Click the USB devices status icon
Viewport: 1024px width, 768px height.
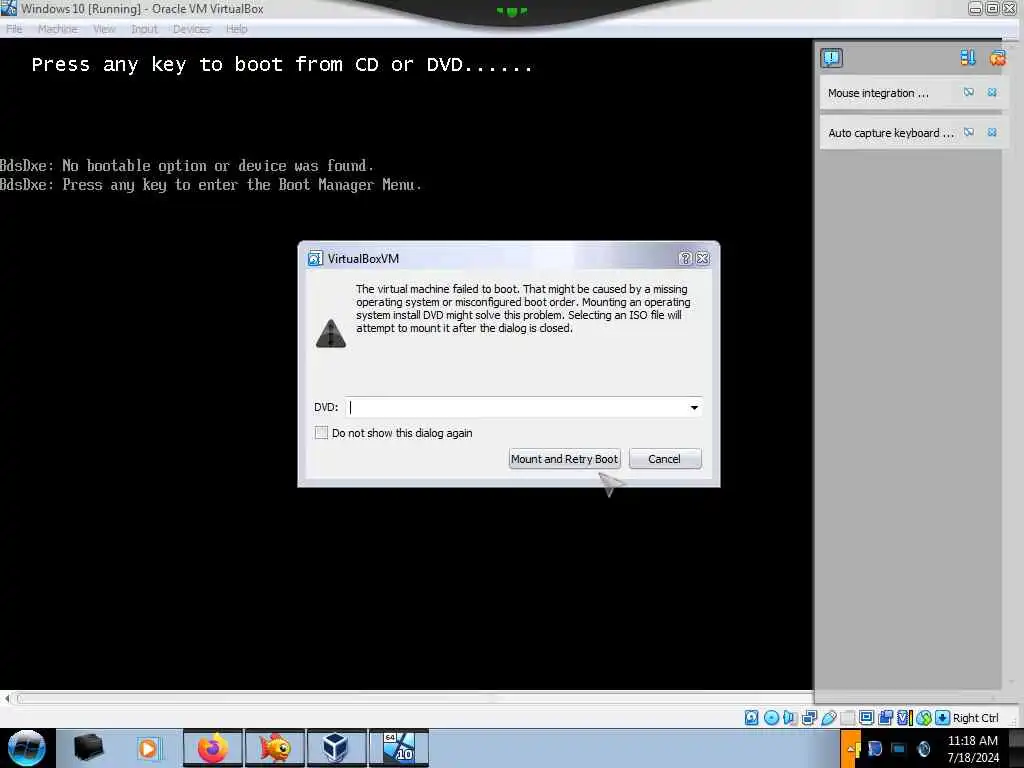(829, 718)
